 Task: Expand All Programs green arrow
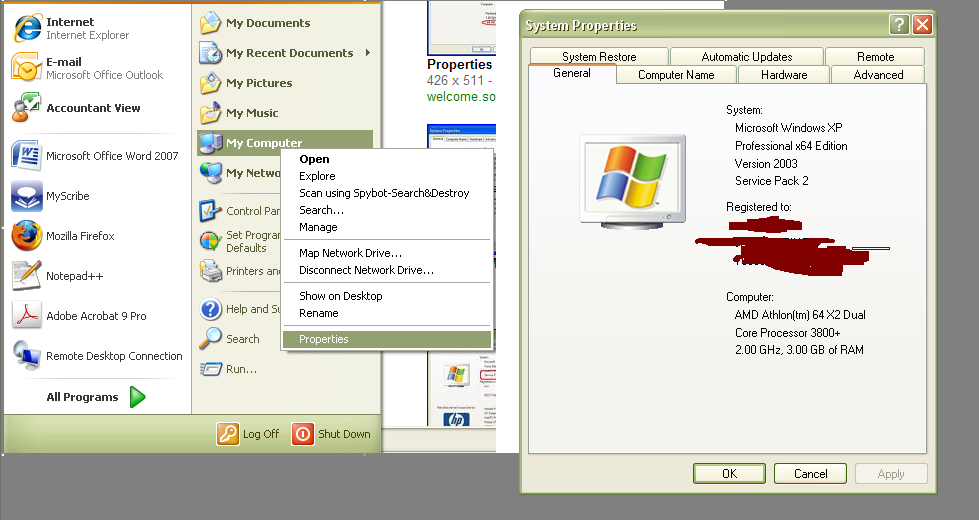click(x=137, y=397)
